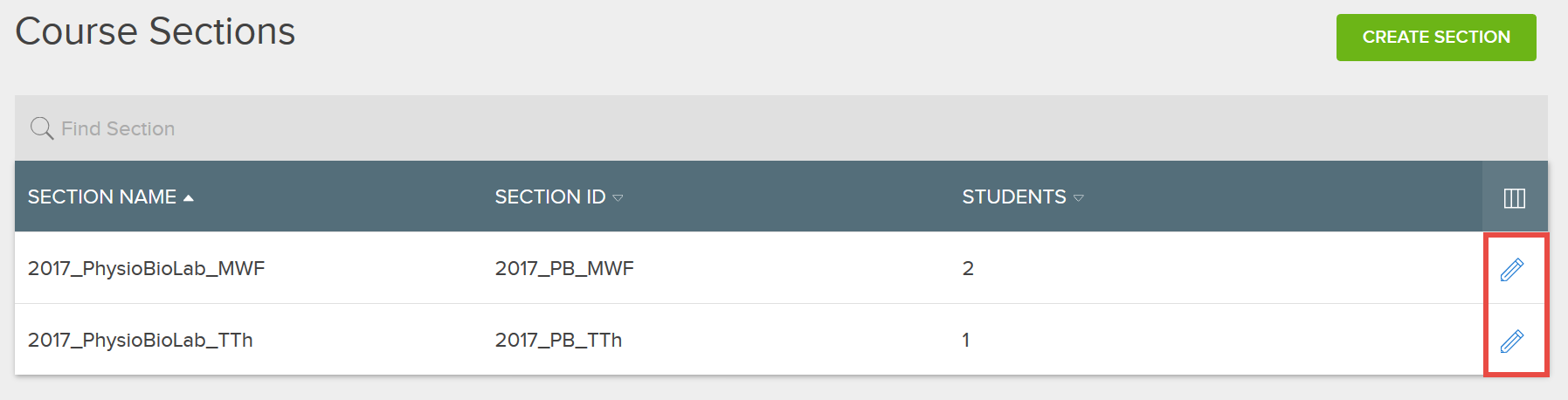Click section ID 2017_PB_MWF cell
The height and width of the screenshot is (400, 1568).
pos(564,268)
